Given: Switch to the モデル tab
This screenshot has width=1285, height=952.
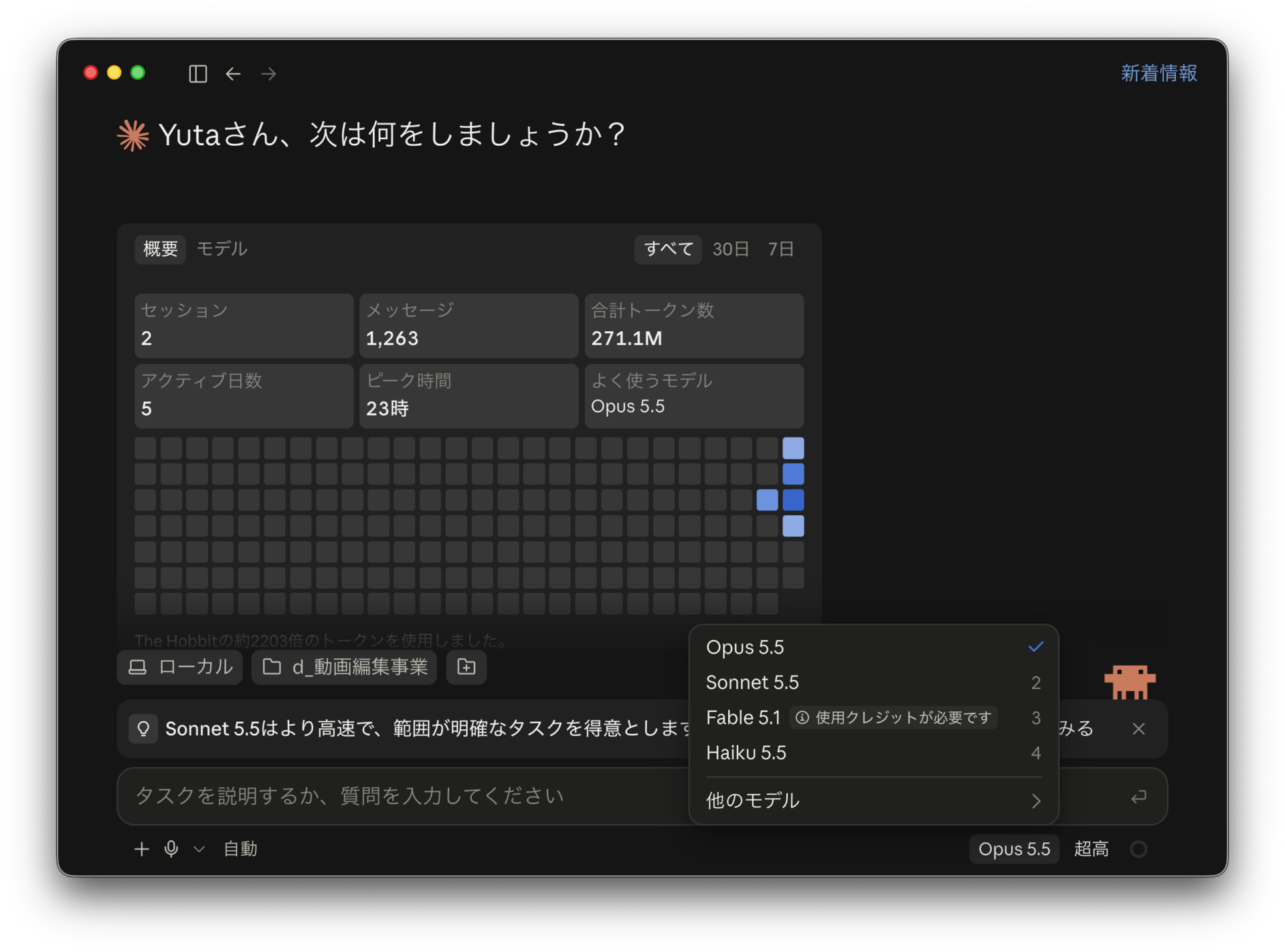Looking at the screenshot, I should click(222, 249).
